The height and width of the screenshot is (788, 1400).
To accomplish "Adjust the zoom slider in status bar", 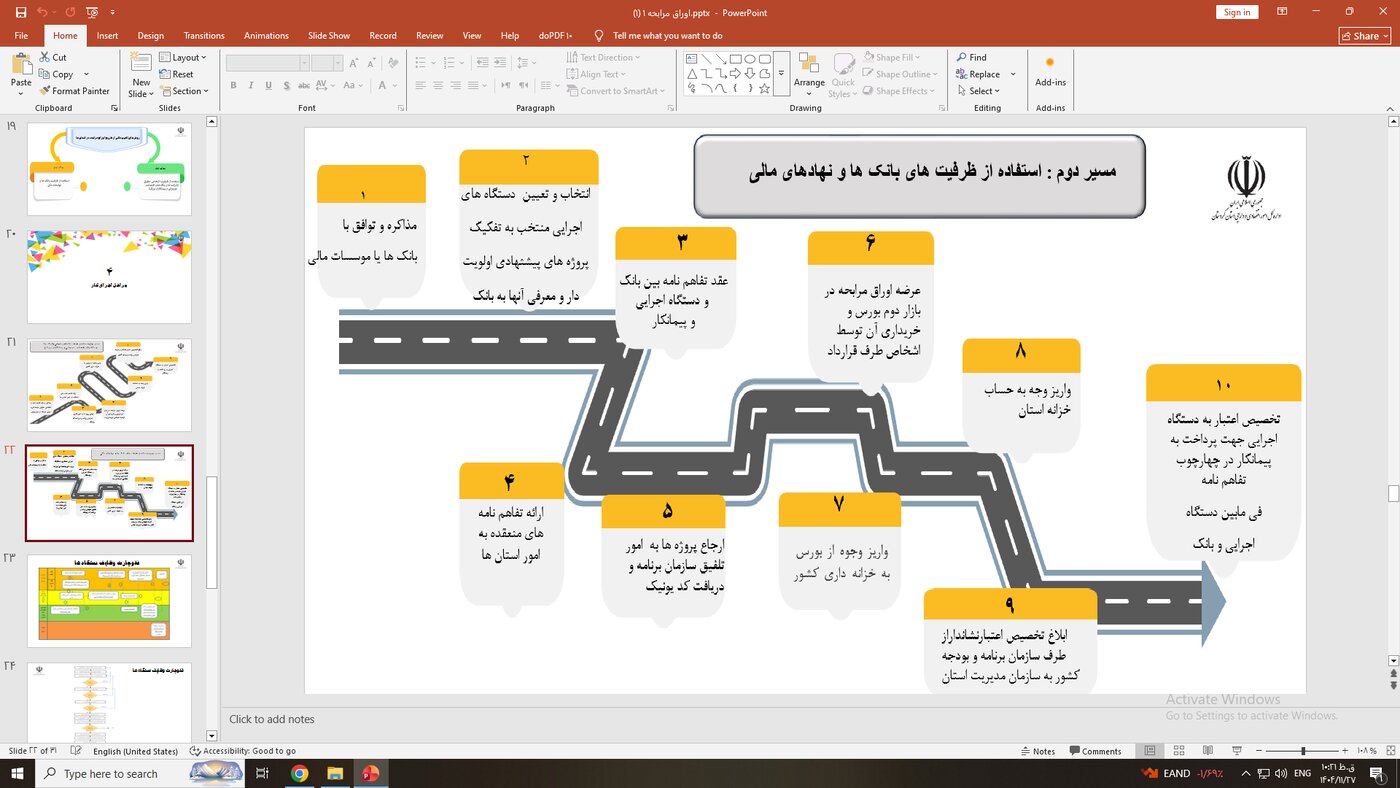I will pyautogui.click(x=1303, y=751).
